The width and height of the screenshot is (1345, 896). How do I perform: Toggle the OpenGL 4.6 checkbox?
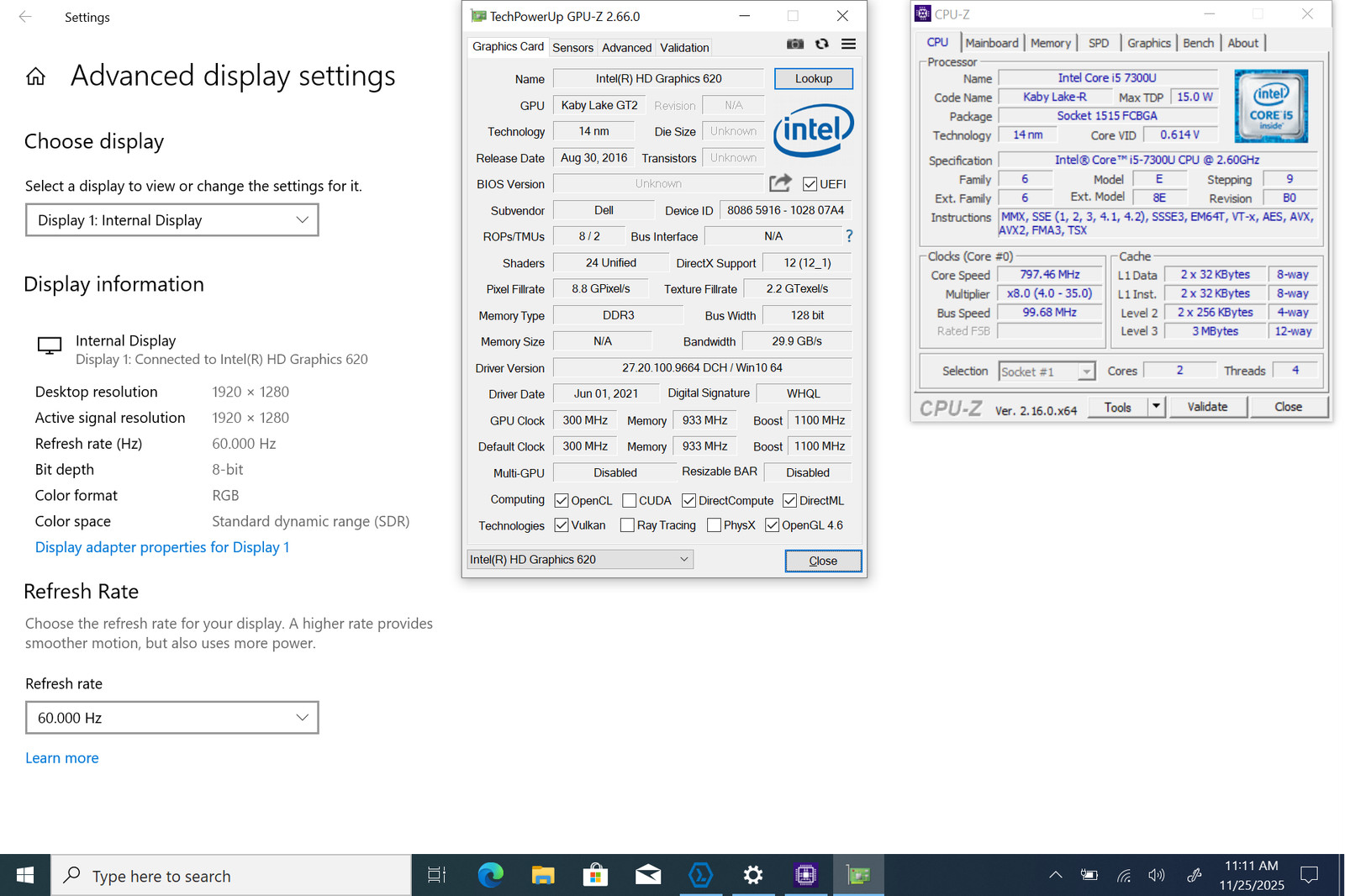pyautogui.click(x=772, y=525)
